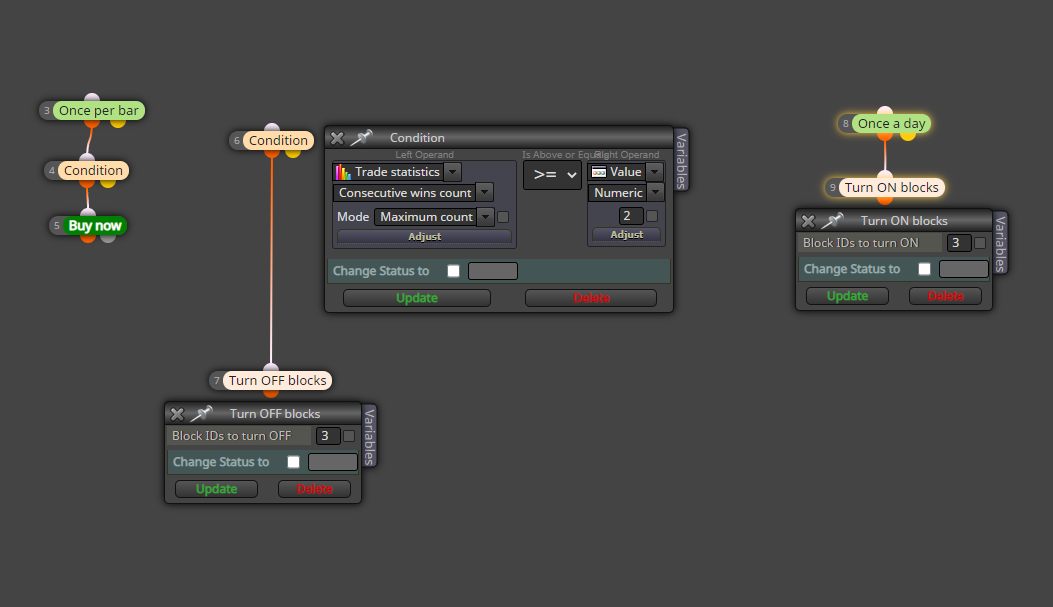Click the Value operand type icon
This screenshot has width=1053, height=607.
(x=598, y=172)
